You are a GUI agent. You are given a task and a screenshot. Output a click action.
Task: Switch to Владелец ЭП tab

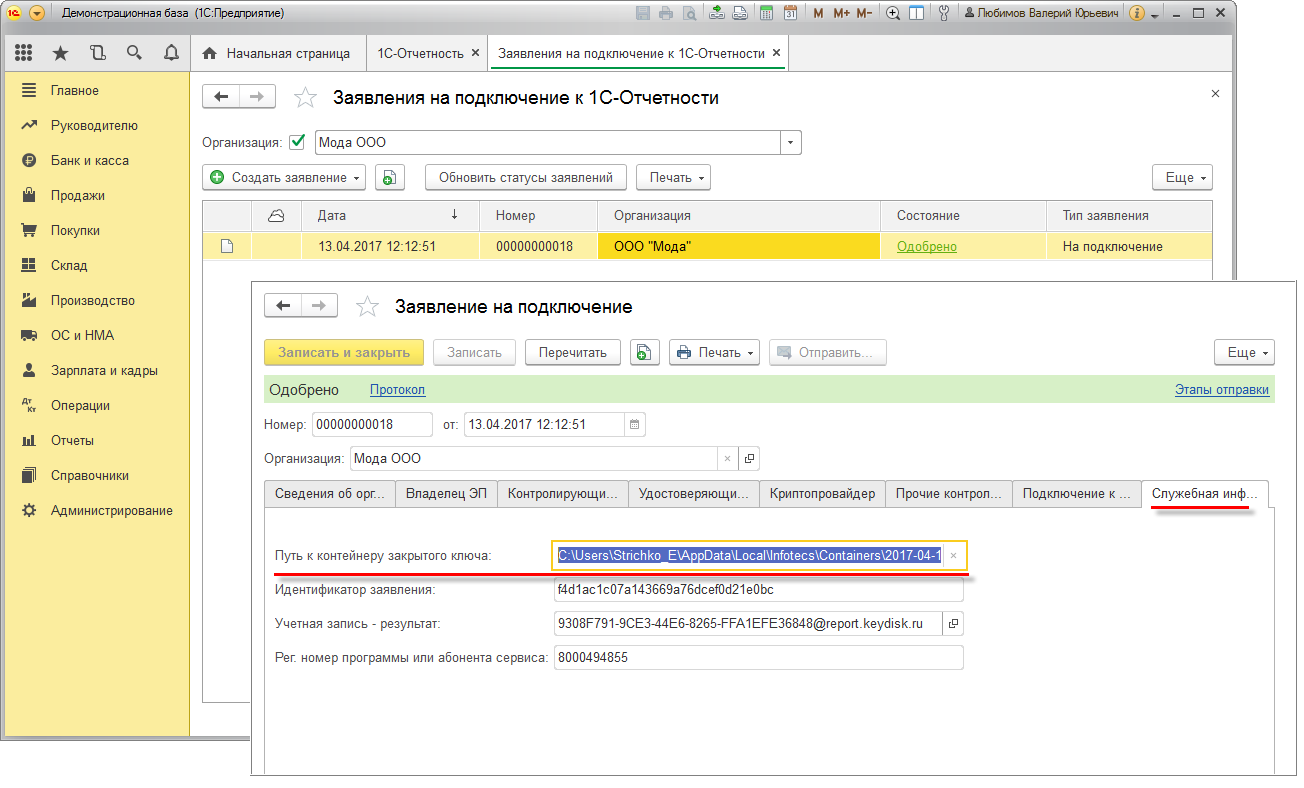tap(446, 494)
